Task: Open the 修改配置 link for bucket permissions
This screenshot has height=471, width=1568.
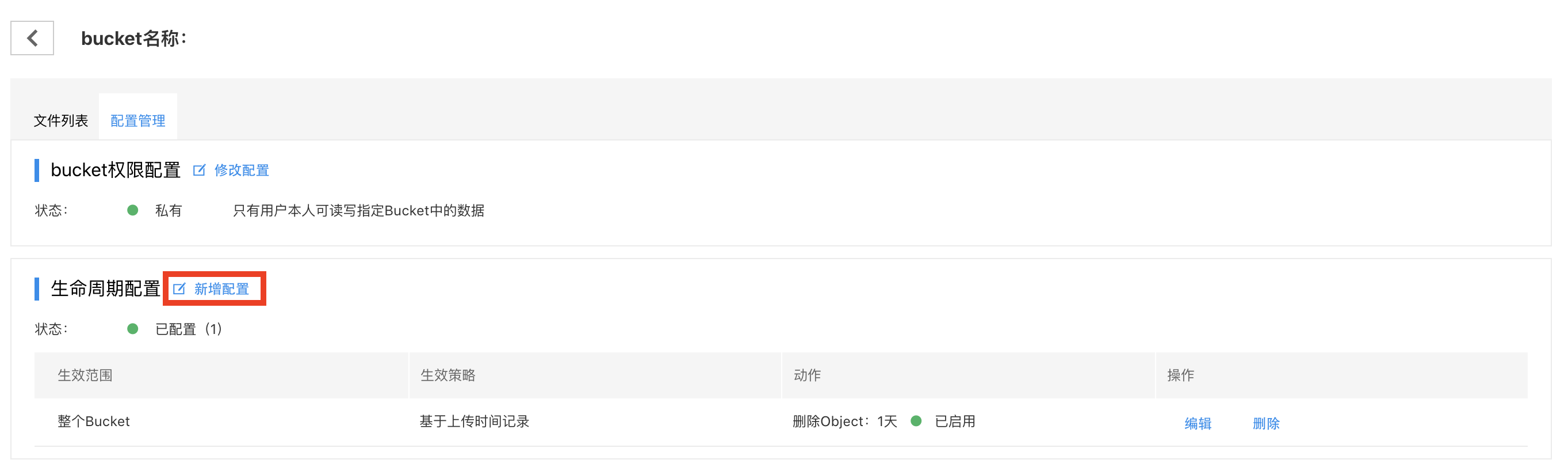Action: click(x=242, y=170)
